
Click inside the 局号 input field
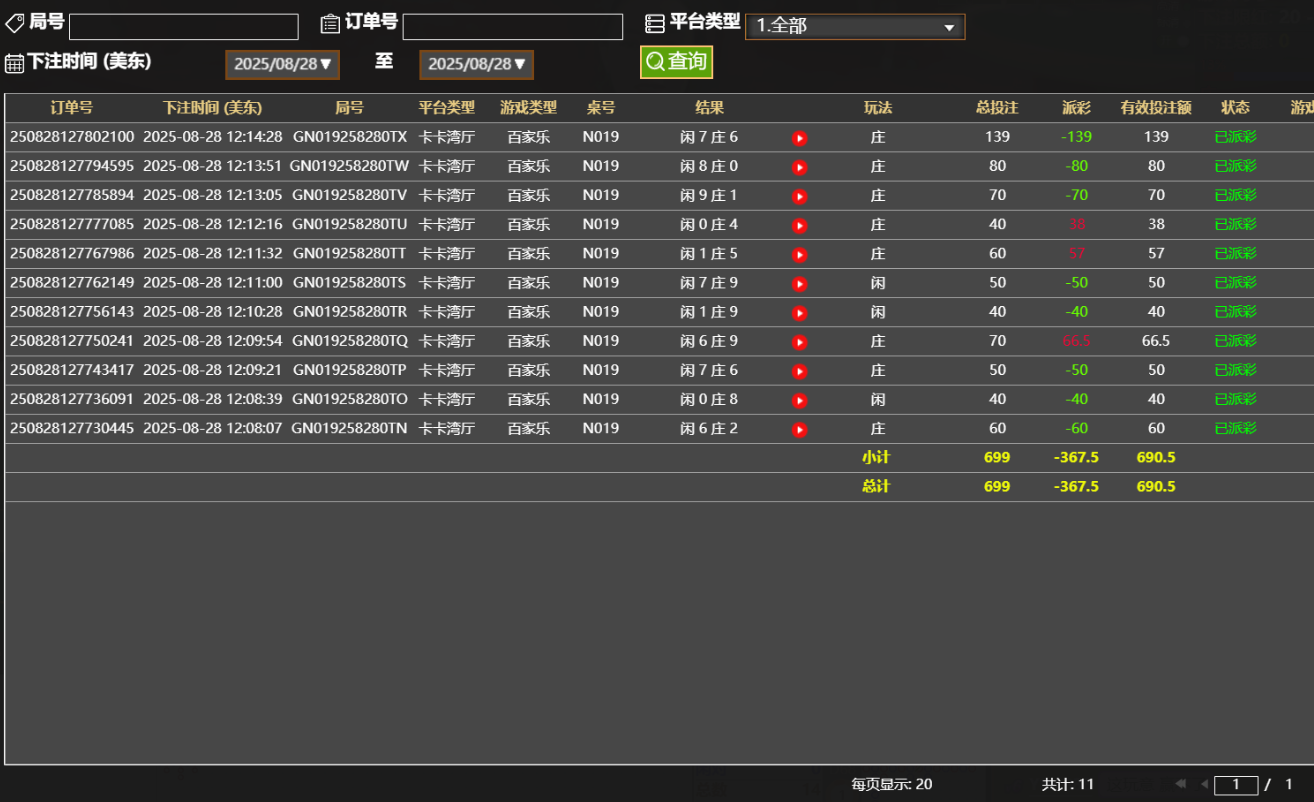pyautogui.click(x=184, y=26)
